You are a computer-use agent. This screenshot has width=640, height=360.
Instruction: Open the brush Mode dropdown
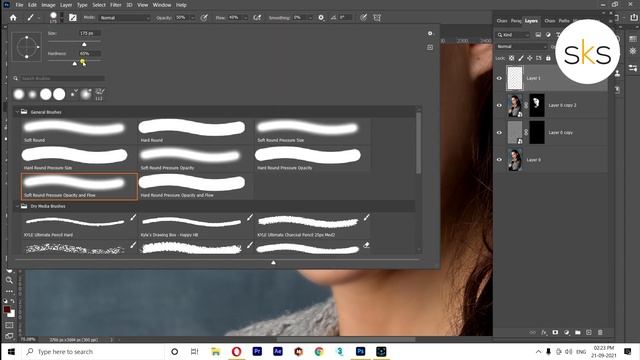tap(124, 18)
